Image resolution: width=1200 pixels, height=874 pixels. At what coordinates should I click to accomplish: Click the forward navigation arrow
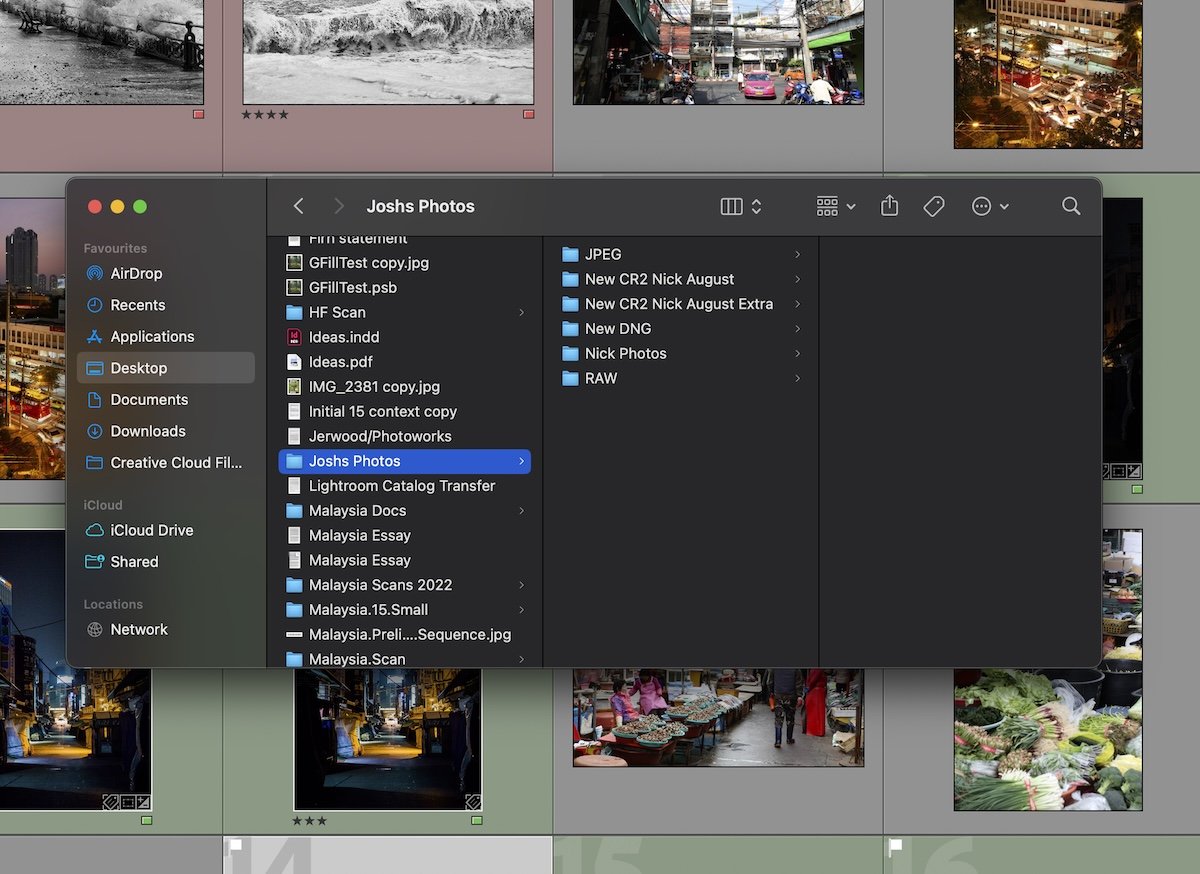338,206
